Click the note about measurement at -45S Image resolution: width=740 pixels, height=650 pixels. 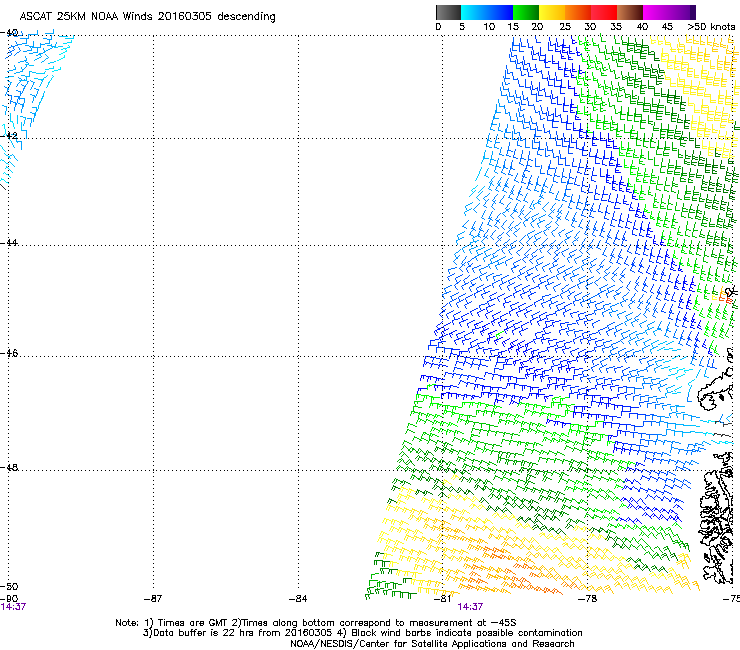pyautogui.click(x=374, y=623)
